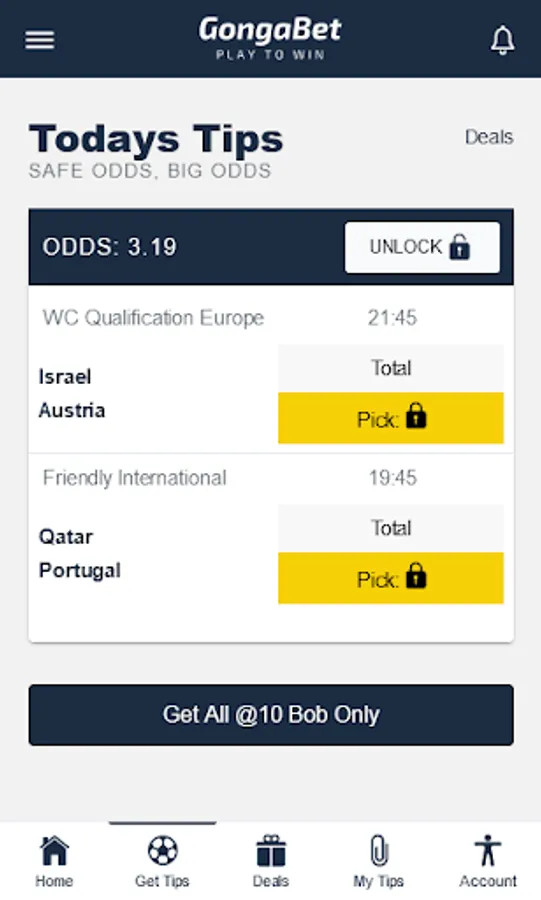Click the GongaBet logo
This screenshot has width=541, height=900.
click(x=270, y=38)
